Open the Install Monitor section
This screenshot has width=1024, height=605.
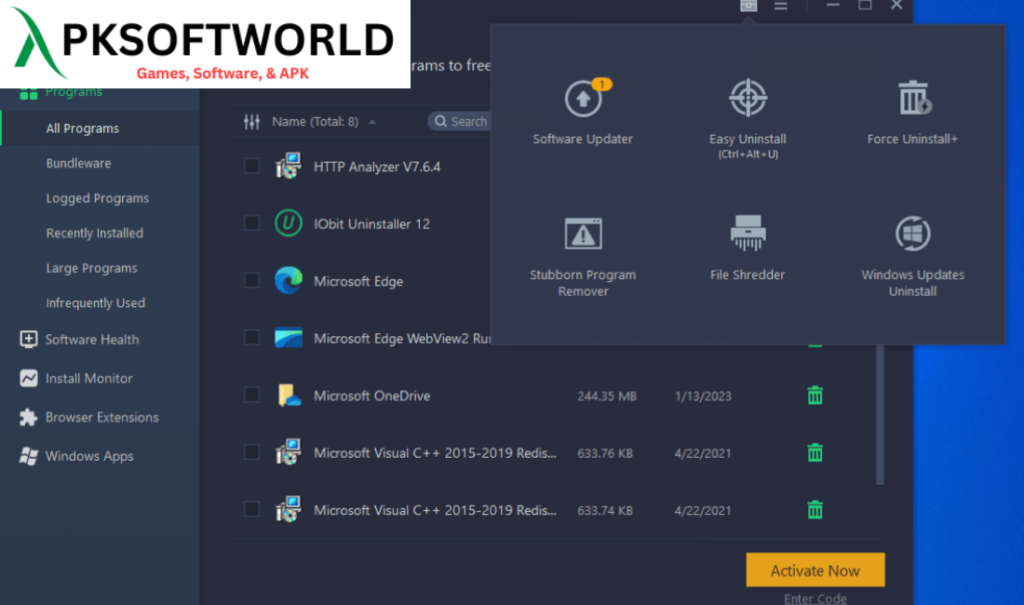[89, 378]
